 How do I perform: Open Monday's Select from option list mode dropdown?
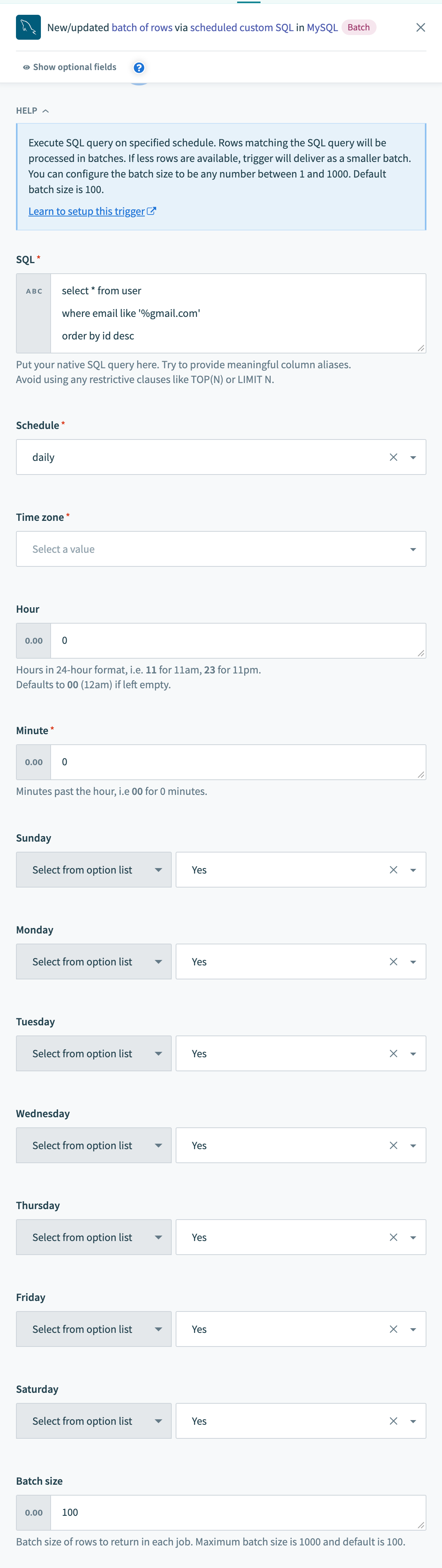tap(94, 962)
